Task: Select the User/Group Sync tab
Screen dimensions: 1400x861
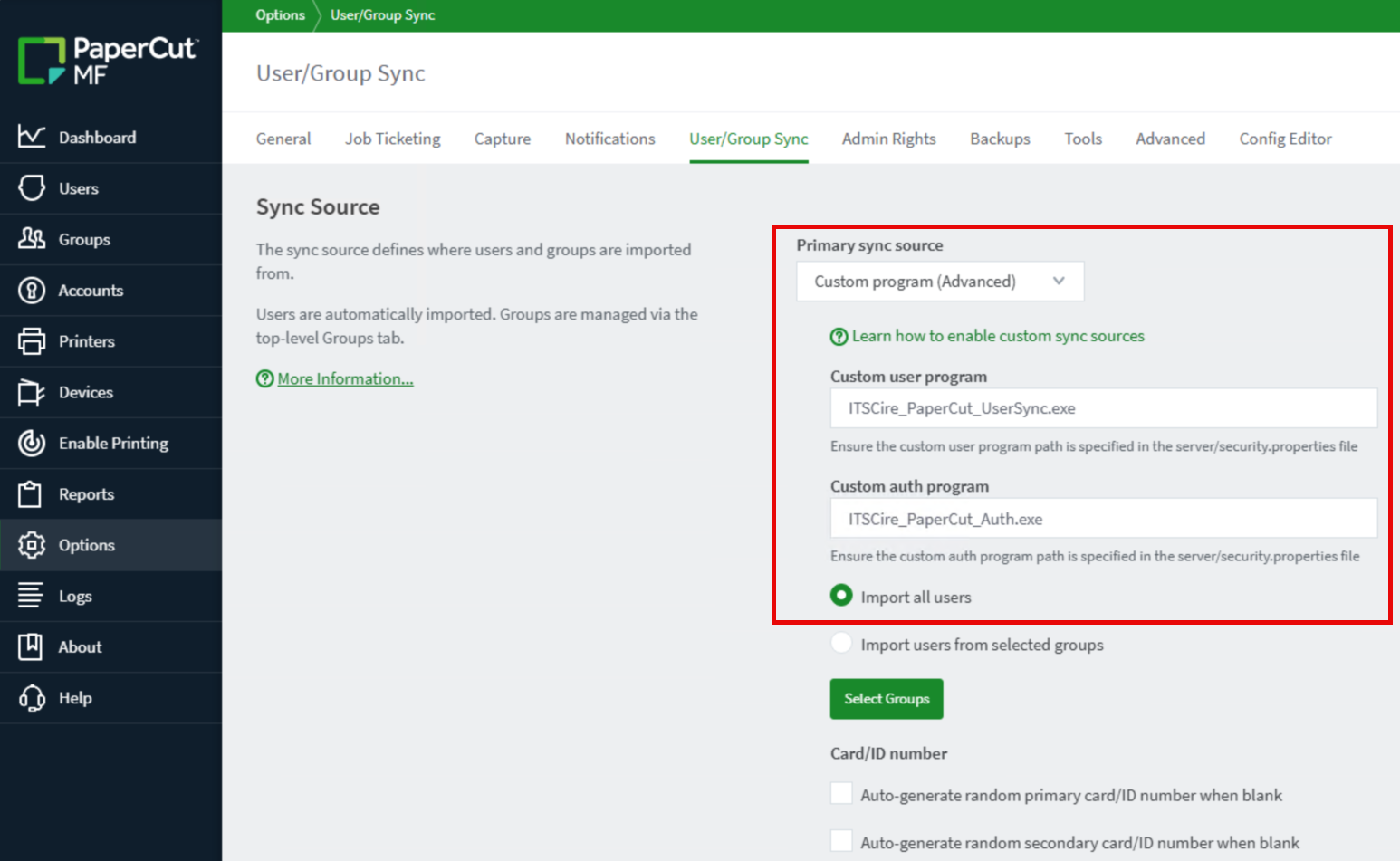Action: point(749,139)
